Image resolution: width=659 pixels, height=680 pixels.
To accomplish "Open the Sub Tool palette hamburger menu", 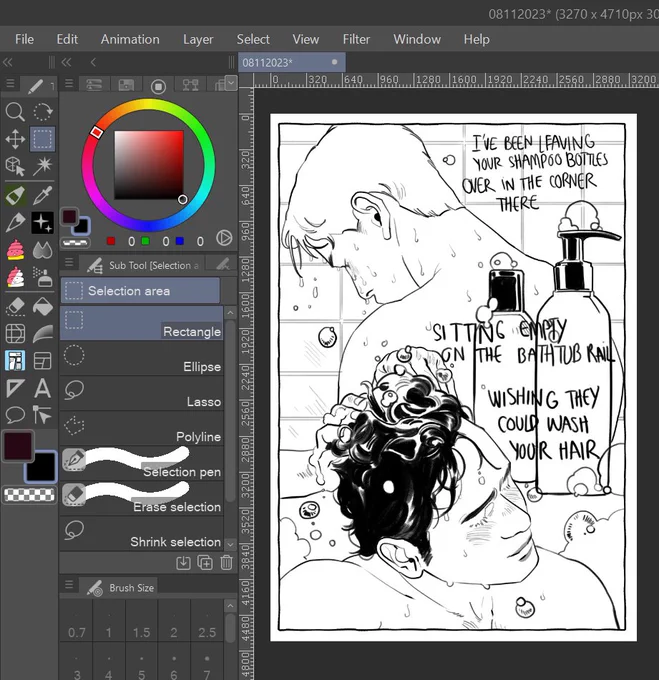I will pos(69,262).
